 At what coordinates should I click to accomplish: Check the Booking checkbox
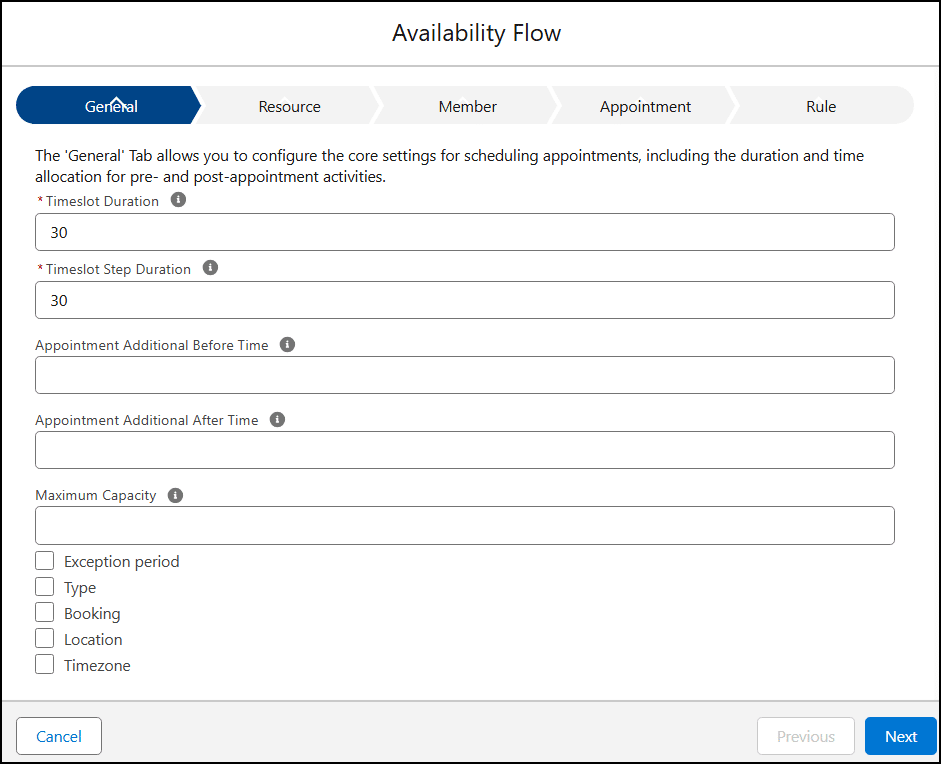(45, 613)
